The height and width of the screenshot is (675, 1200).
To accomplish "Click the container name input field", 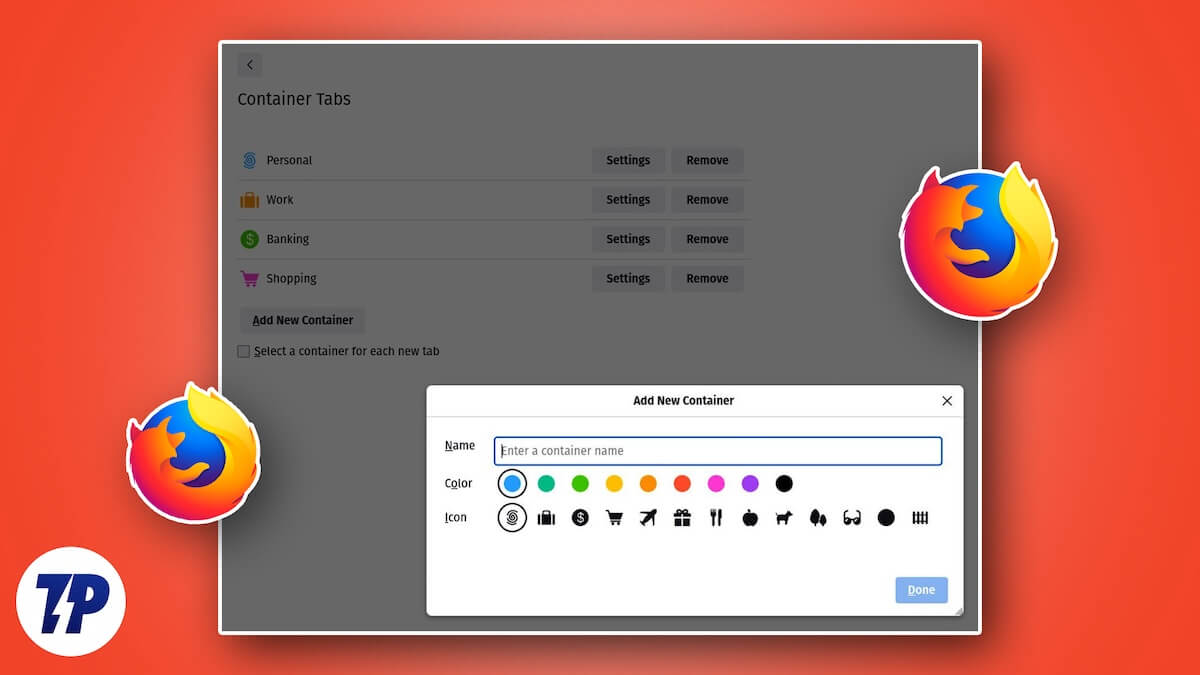I will pos(717,451).
